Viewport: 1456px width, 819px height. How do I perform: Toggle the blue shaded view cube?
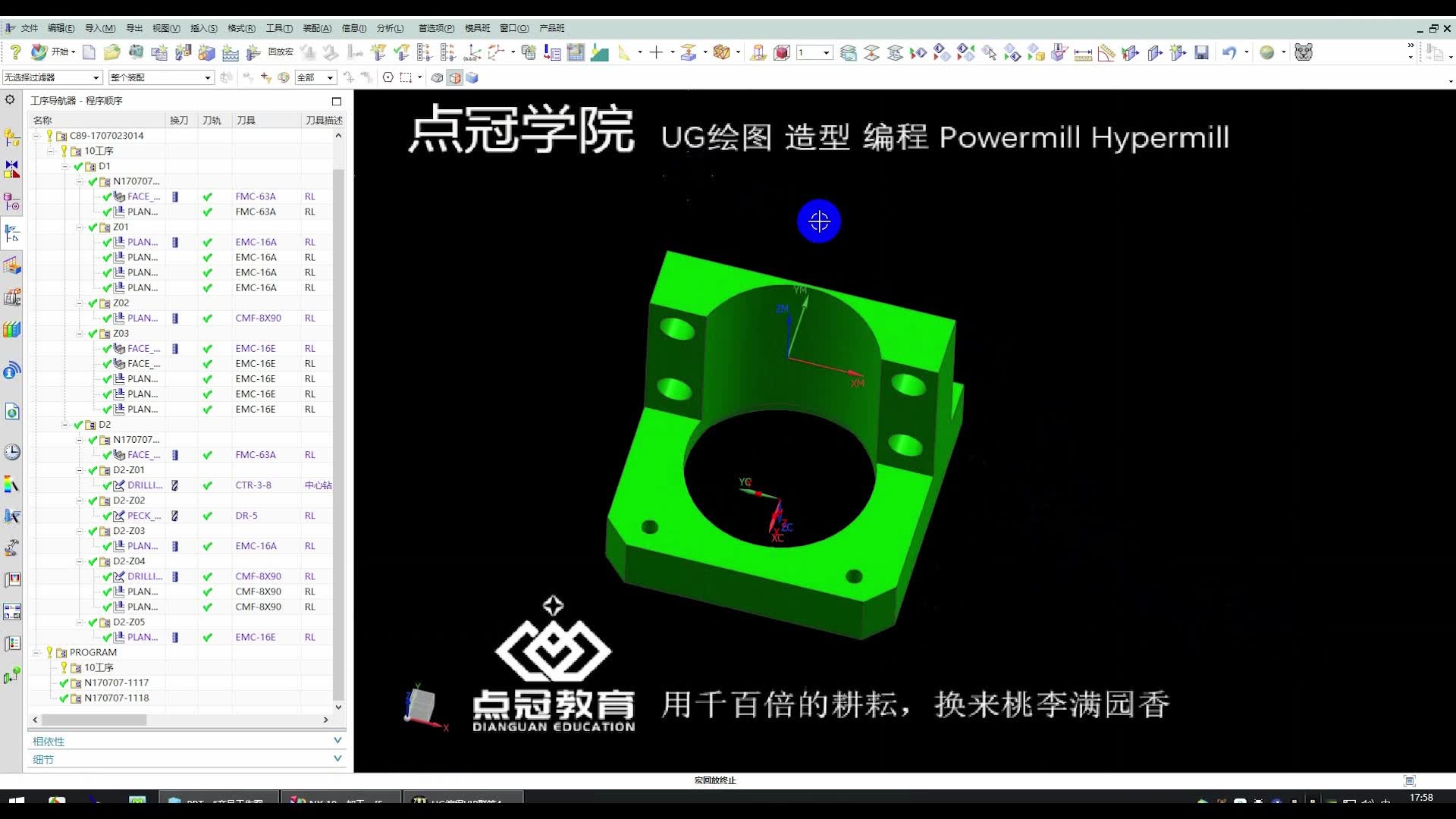472,77
